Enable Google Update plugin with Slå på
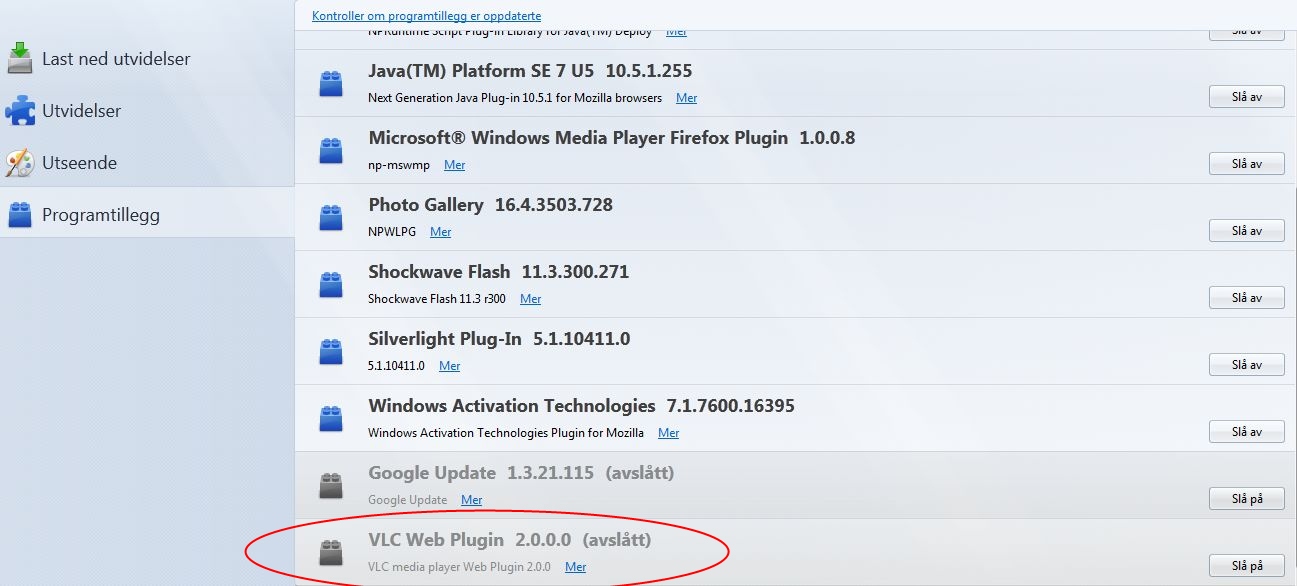 (1247, 498)
